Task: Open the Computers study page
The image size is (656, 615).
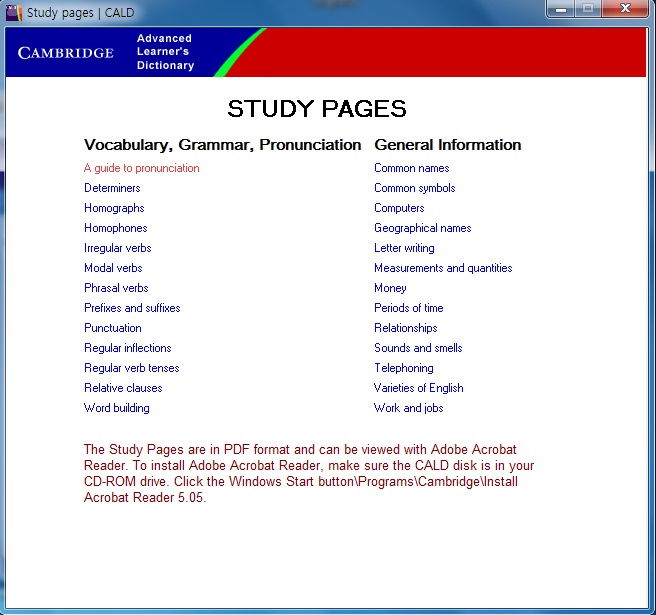Action: 399,208
